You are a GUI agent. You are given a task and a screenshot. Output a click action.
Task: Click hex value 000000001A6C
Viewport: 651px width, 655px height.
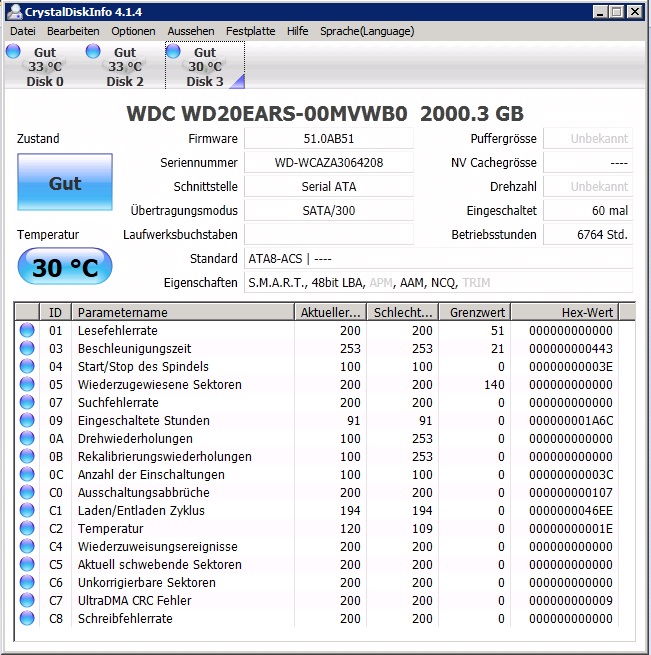[x=571, y=420]
